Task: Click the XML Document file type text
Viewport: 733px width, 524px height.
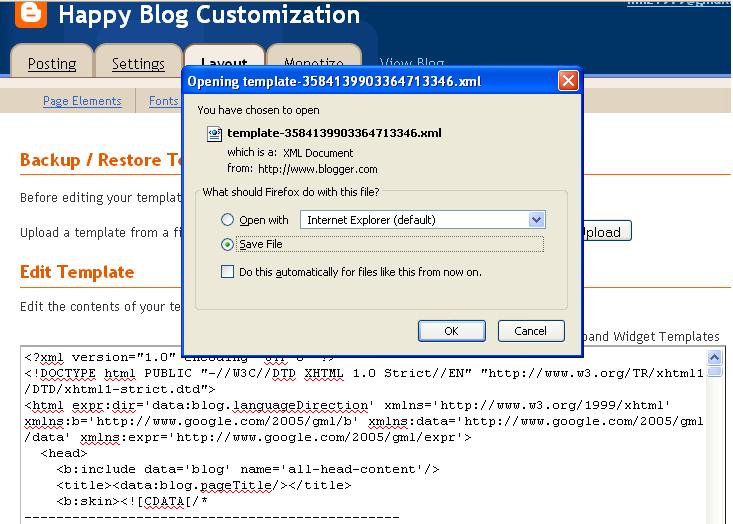Action: pyautogui.click(x=318, y=153)
